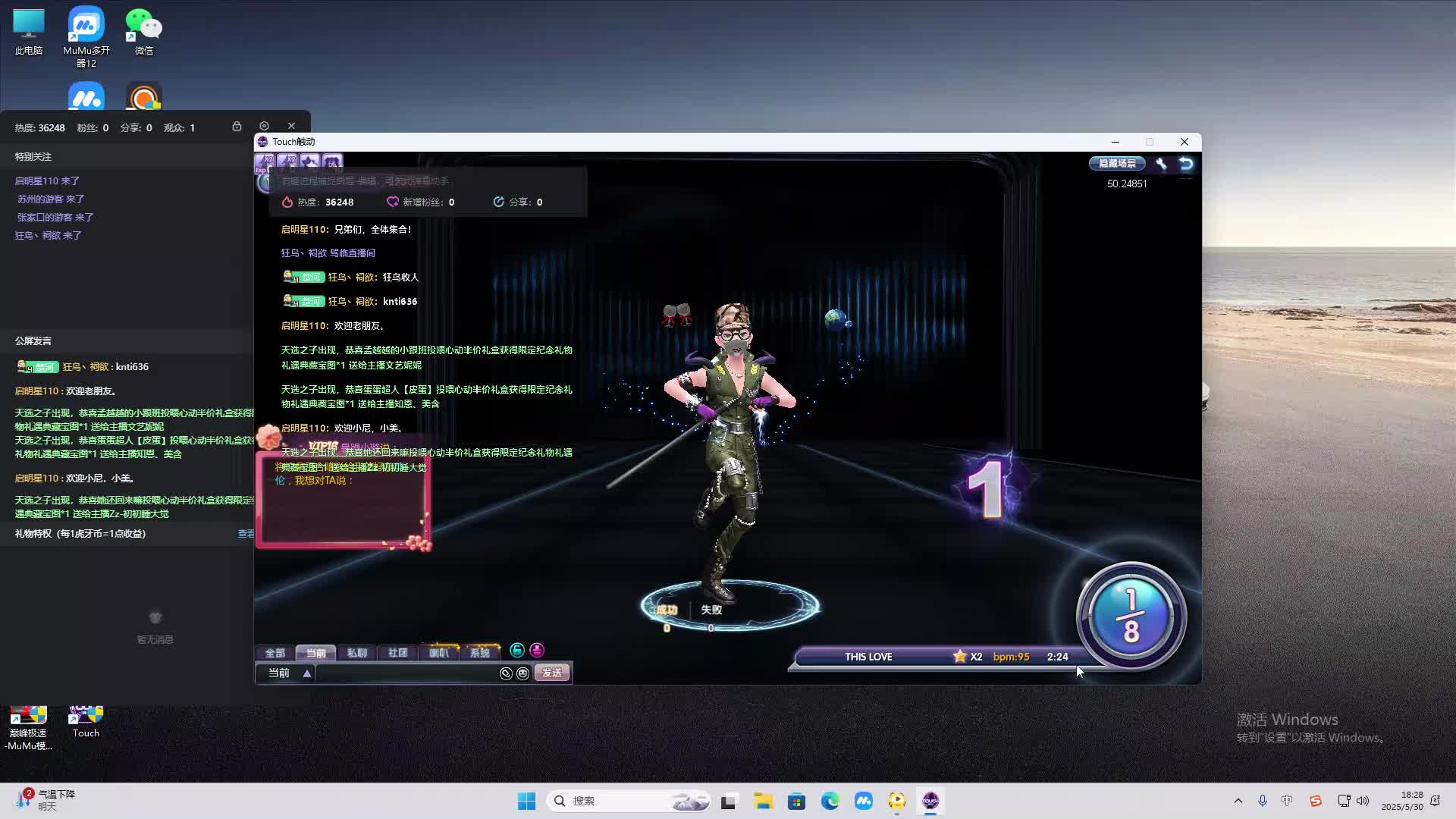Click into the chat message input field
1456x819 pixels.
coord(406,673)
